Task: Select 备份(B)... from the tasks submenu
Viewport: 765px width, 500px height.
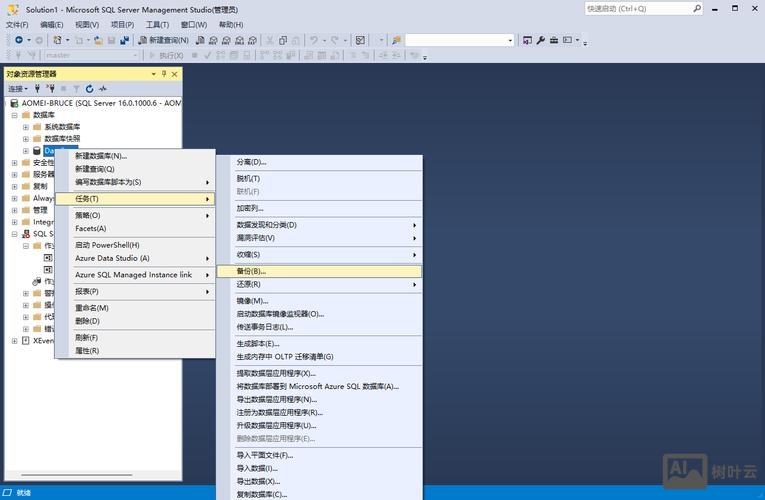Action: tap(251, 271)
